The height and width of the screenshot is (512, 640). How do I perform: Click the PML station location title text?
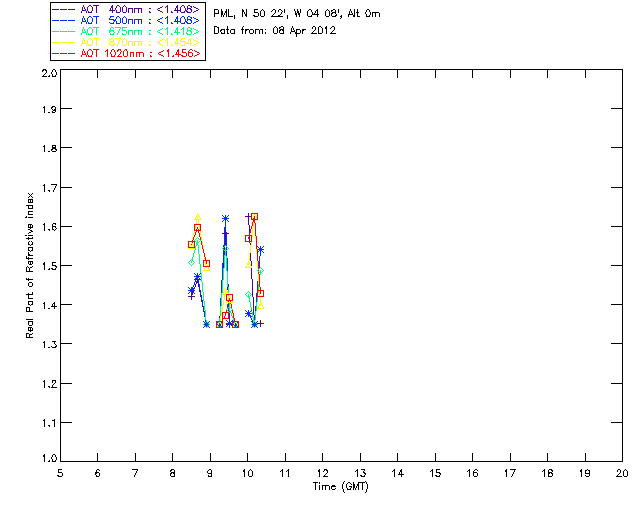297,13
